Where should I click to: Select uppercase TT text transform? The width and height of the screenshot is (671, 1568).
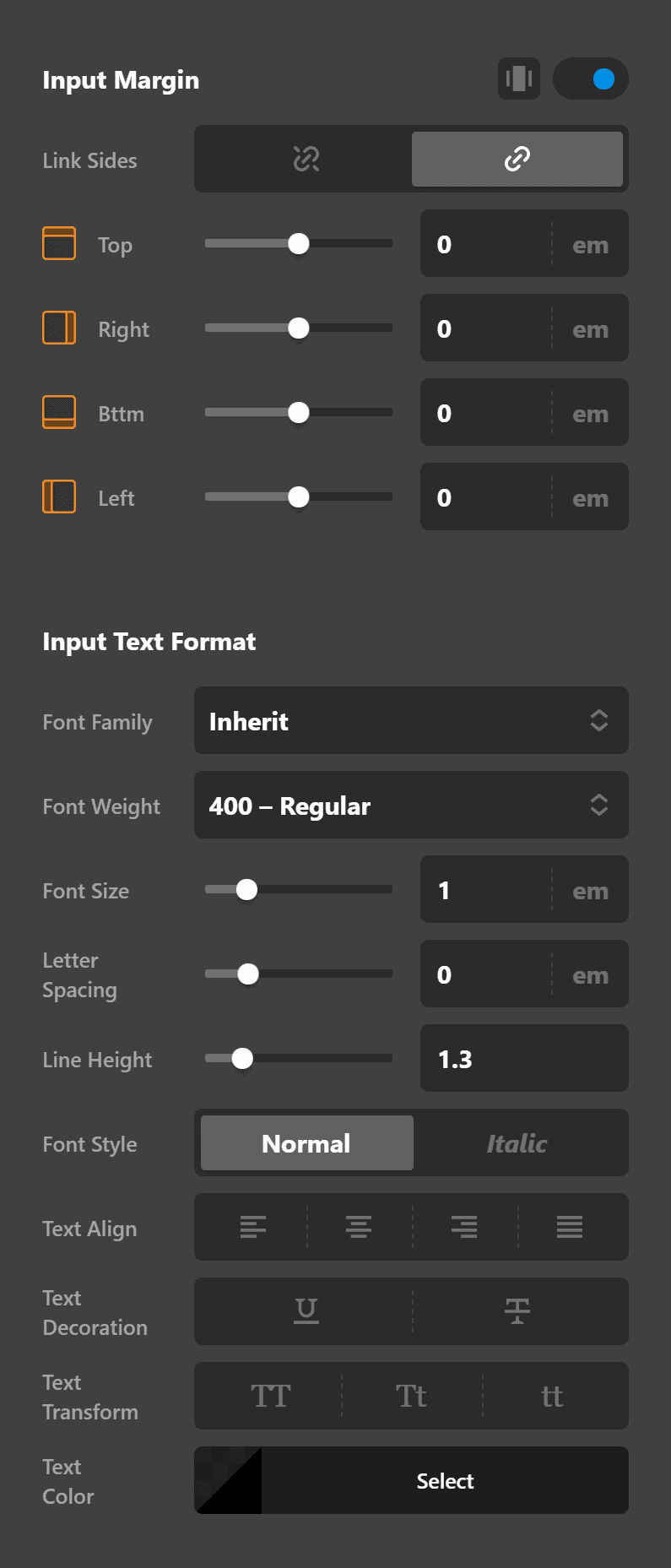pos(268,1396)
